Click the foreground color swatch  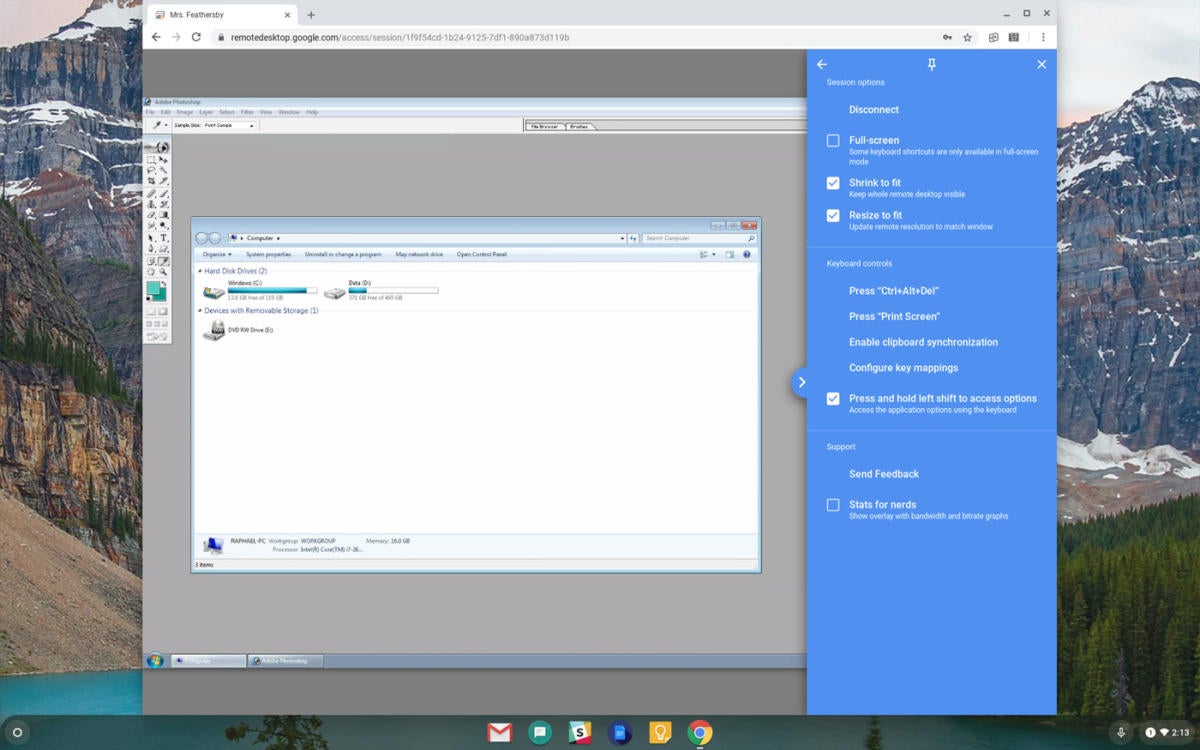point(153,288)
